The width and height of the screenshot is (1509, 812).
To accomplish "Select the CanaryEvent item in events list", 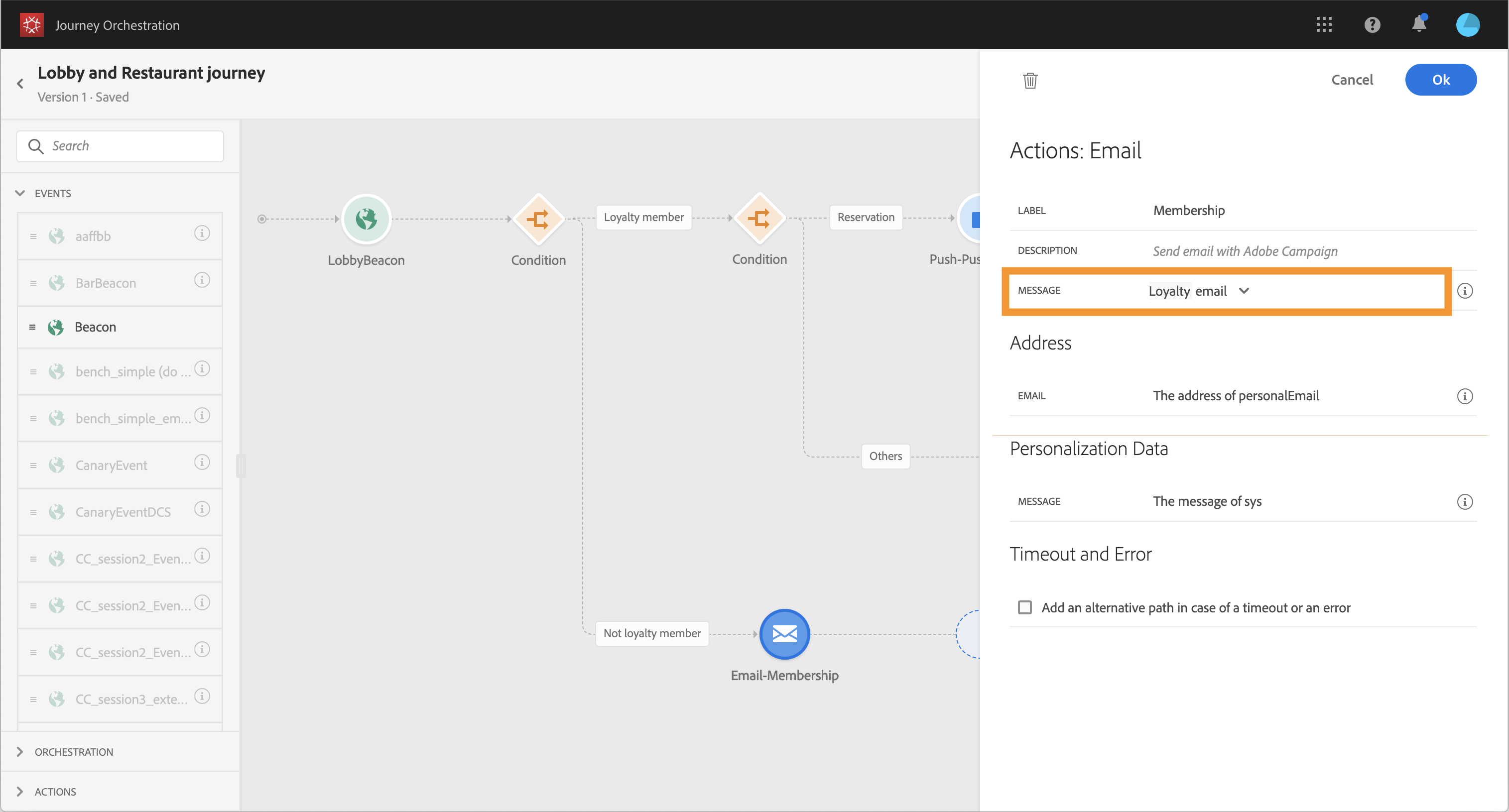I will [111, 465].
